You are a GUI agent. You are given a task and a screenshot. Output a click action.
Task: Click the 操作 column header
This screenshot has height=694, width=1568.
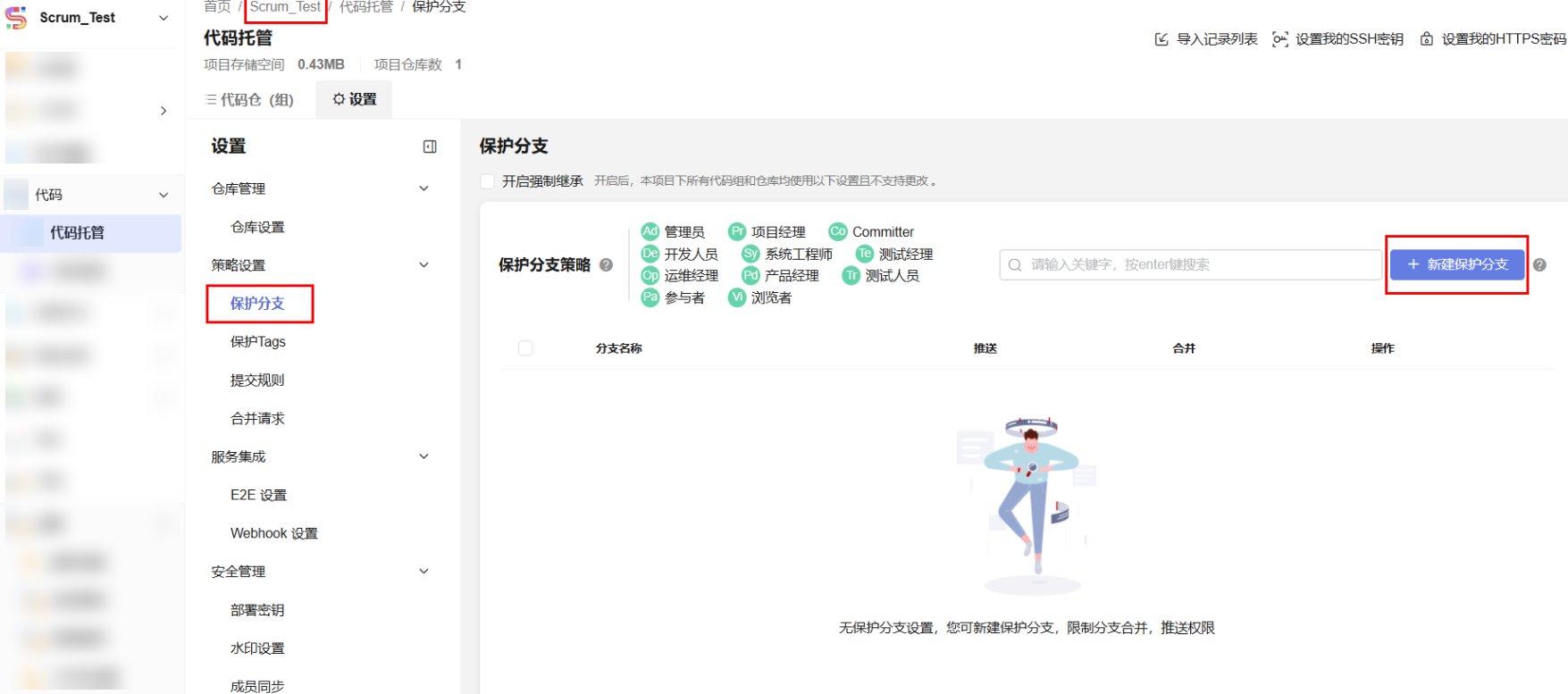coord(1383,348)
